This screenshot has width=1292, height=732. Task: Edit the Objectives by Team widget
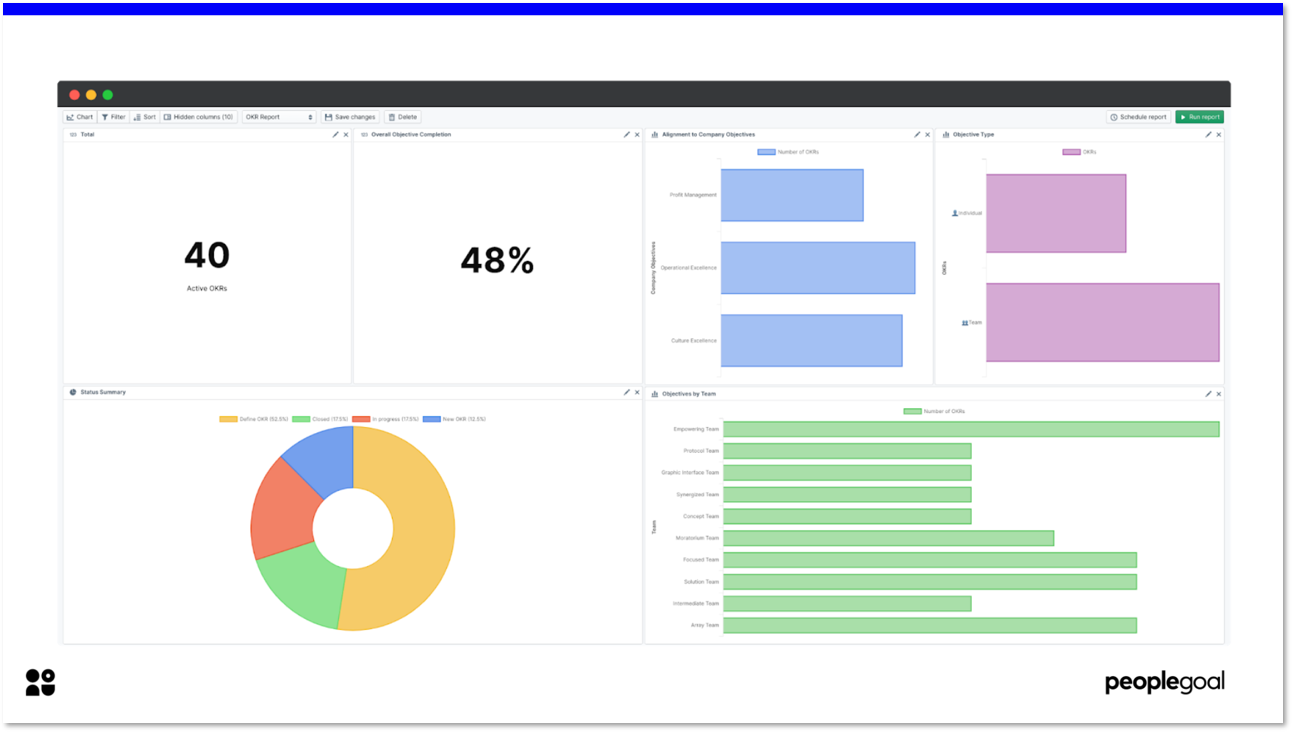1208,394
